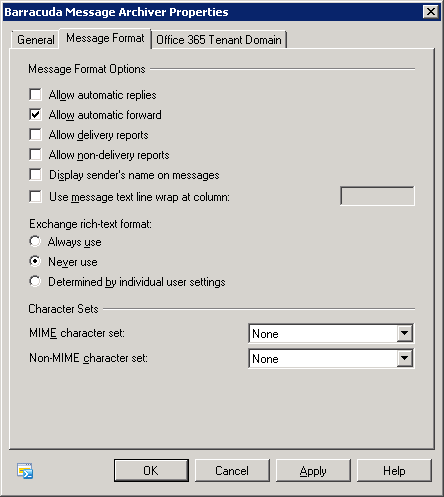Image resolution: width=444 pixels, height=497 pixels.
Task: Toggle message text line wrap checkbox
Action: [35, 197]
